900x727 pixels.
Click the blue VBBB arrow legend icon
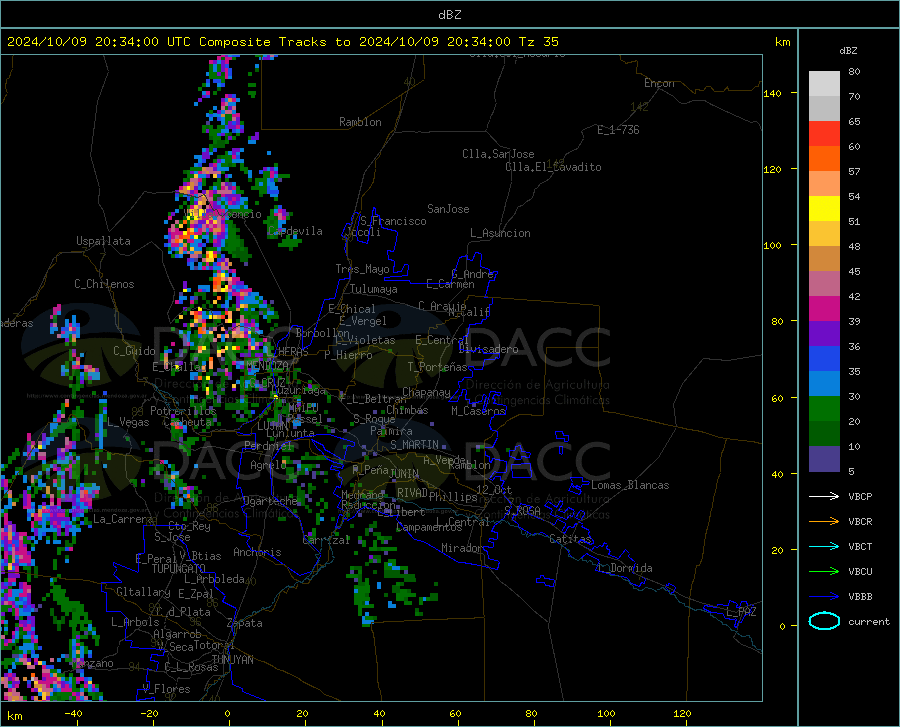tap(824, 597)
